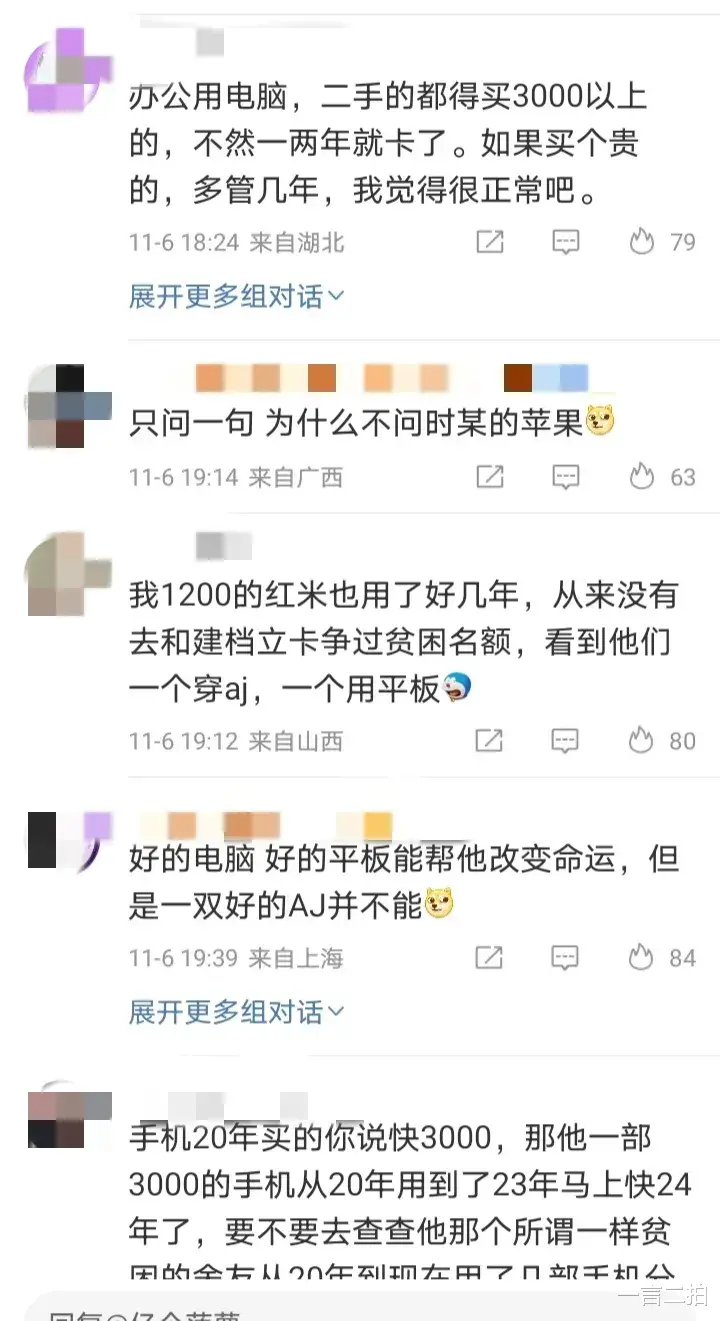
Task: Open replies on the 湖北 comment
Action: [x=566, y=241]
